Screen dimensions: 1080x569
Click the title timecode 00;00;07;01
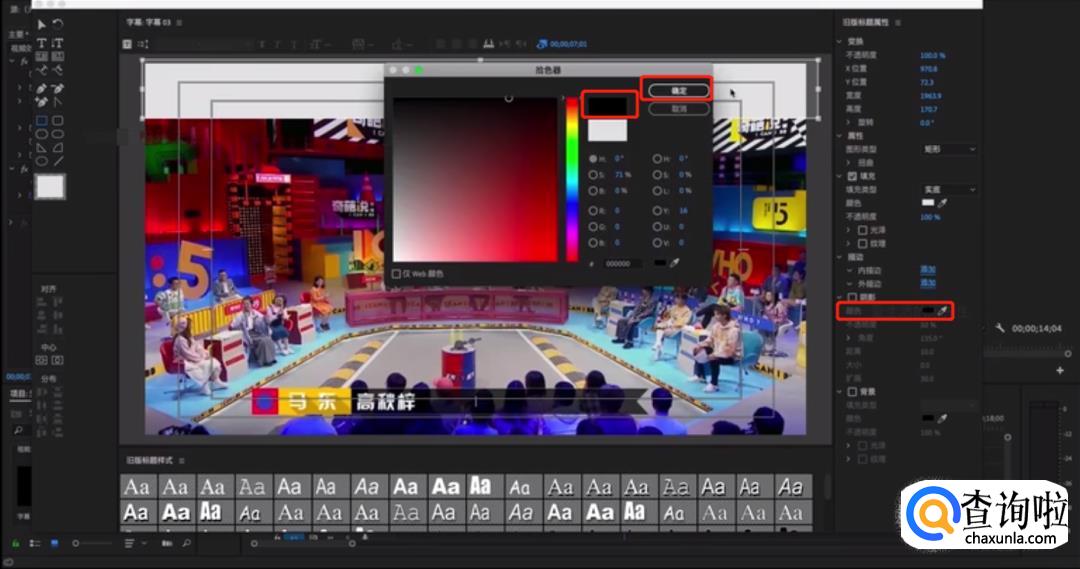[x=568, y=44]
